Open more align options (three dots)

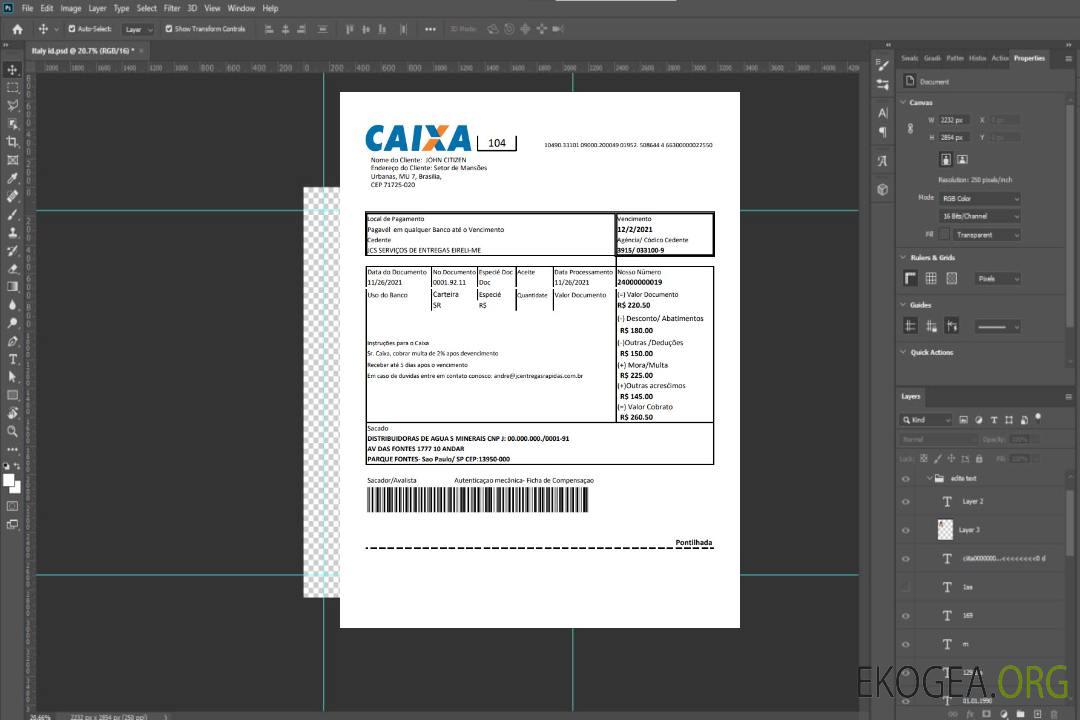430,29
